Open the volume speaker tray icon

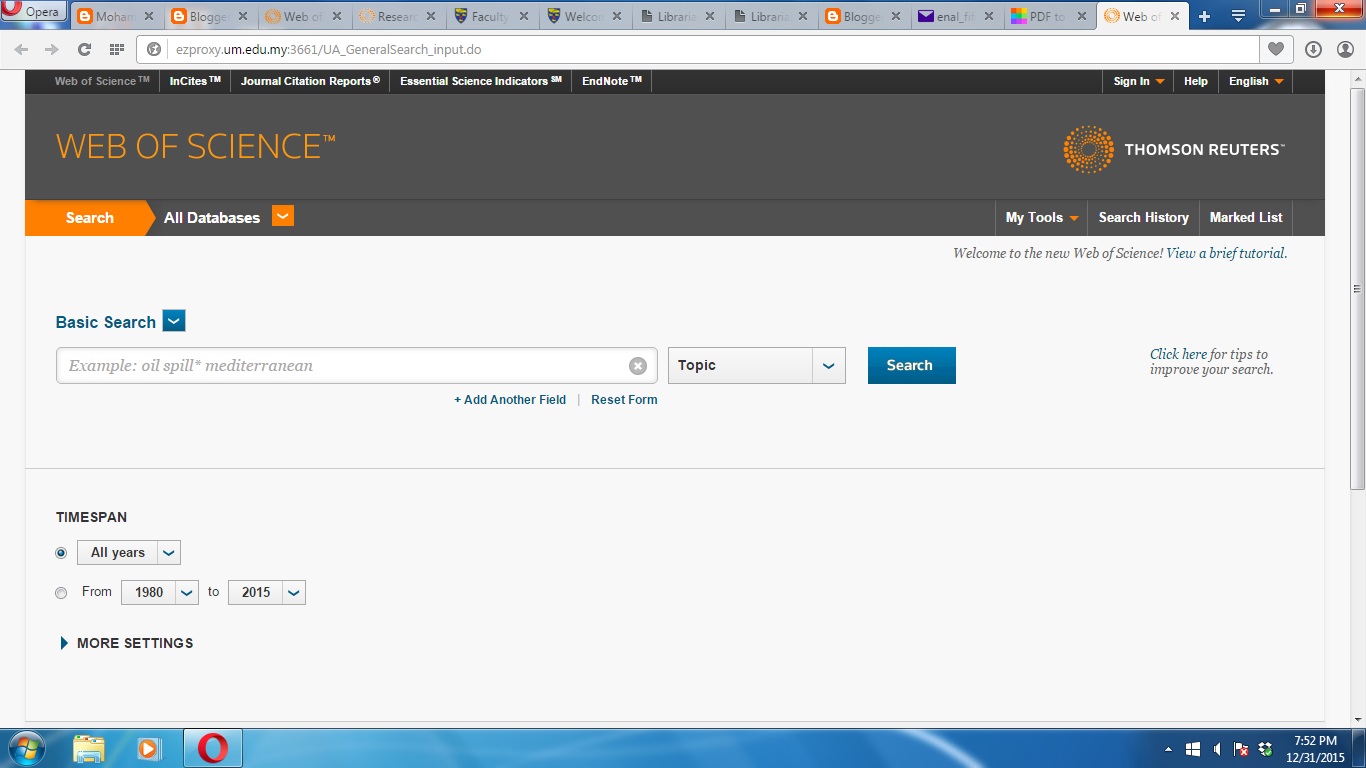click(1217, 749)
